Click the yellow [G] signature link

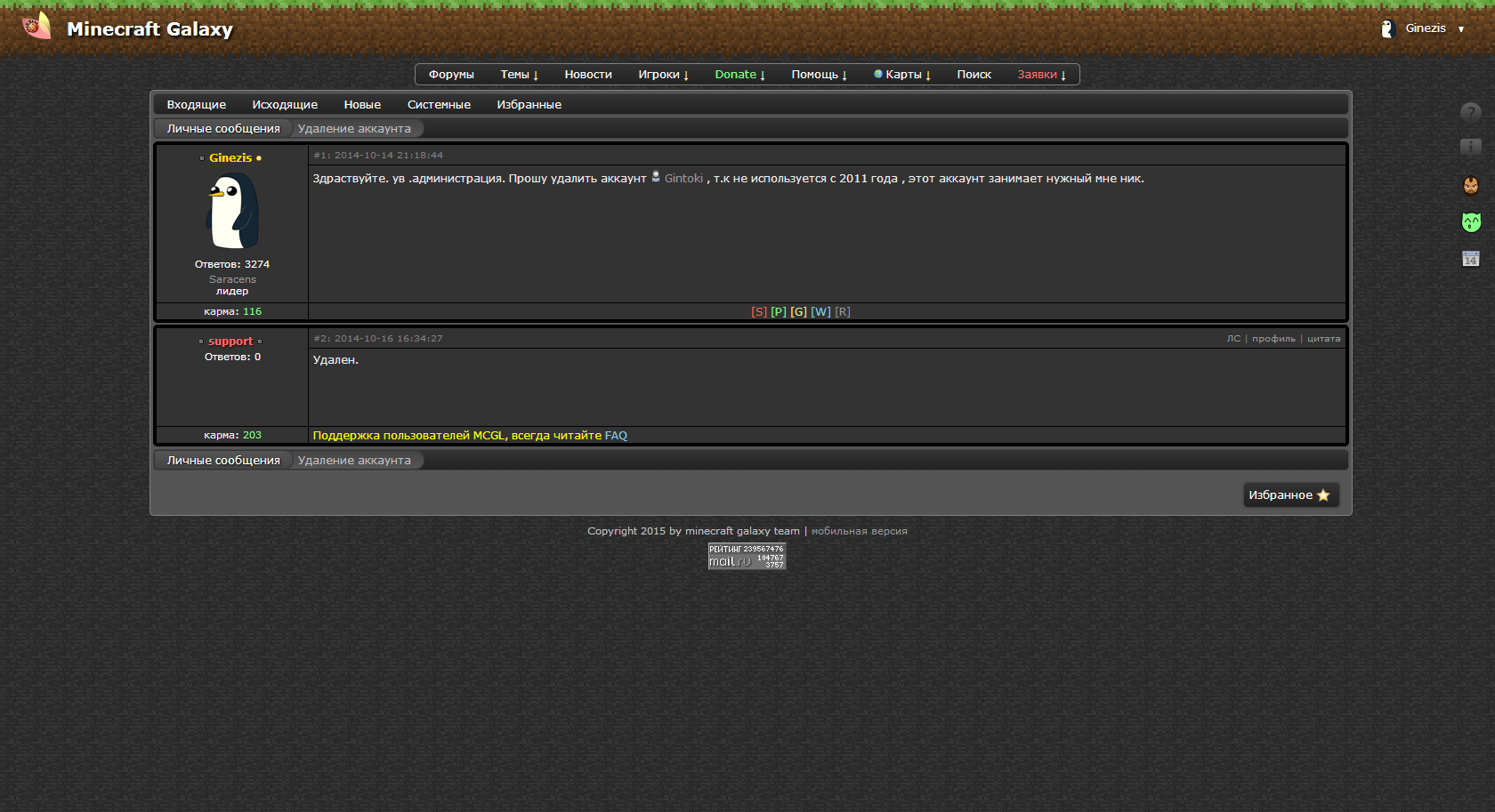pyautogui.click(x=798, y=311)
